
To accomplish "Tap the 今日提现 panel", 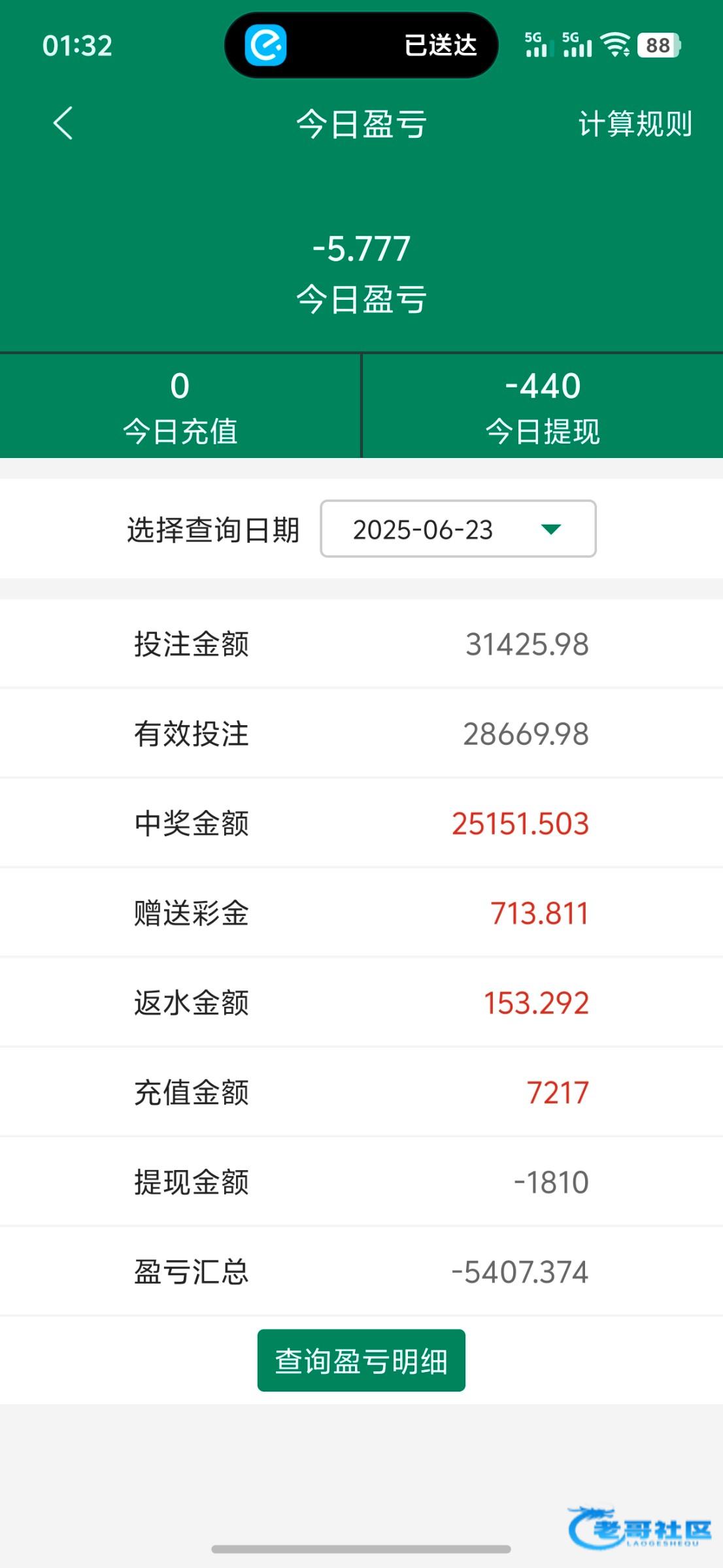I will [543, 406].
